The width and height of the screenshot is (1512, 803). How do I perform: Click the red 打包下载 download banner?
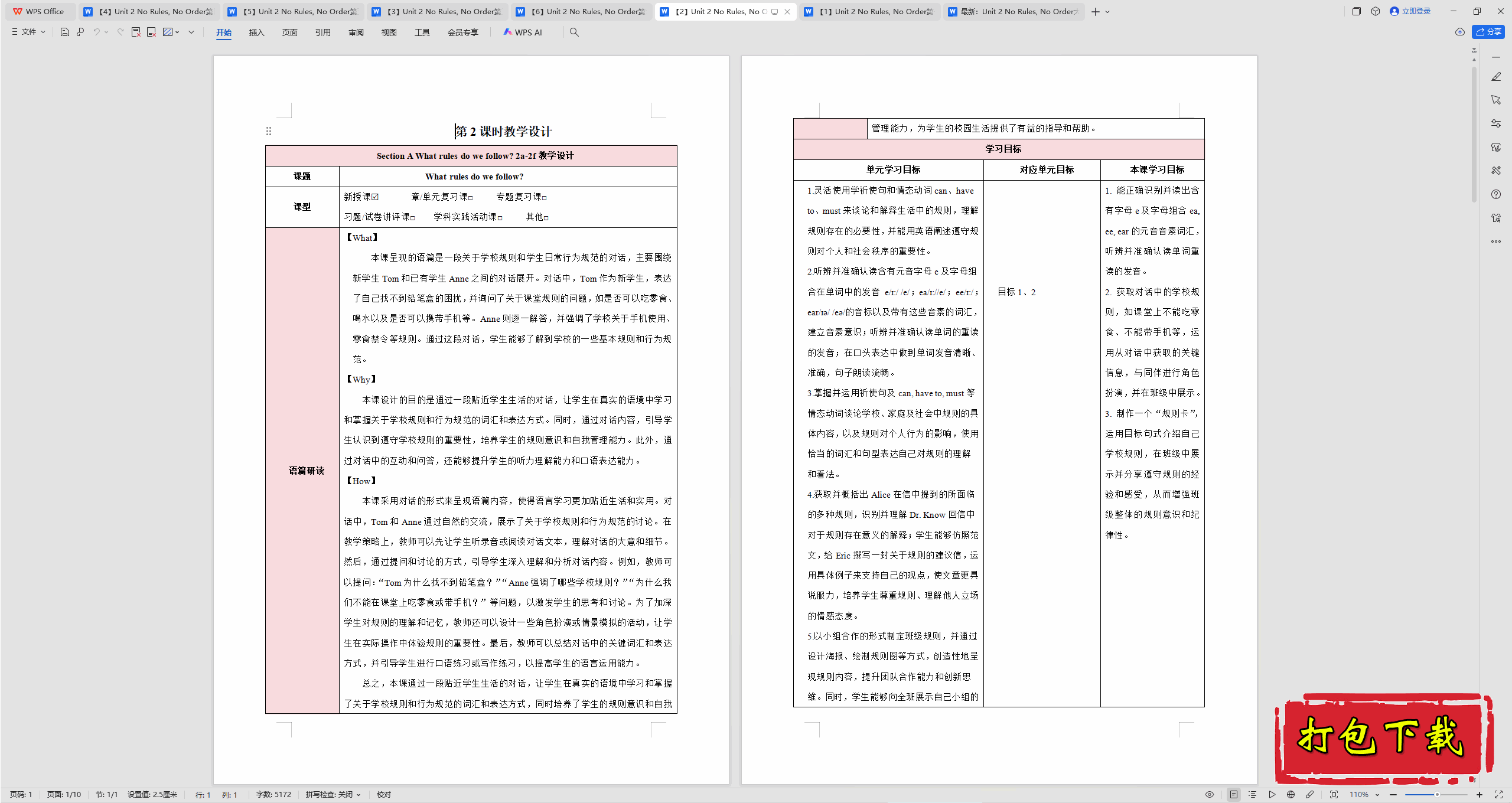[1383, 738]
